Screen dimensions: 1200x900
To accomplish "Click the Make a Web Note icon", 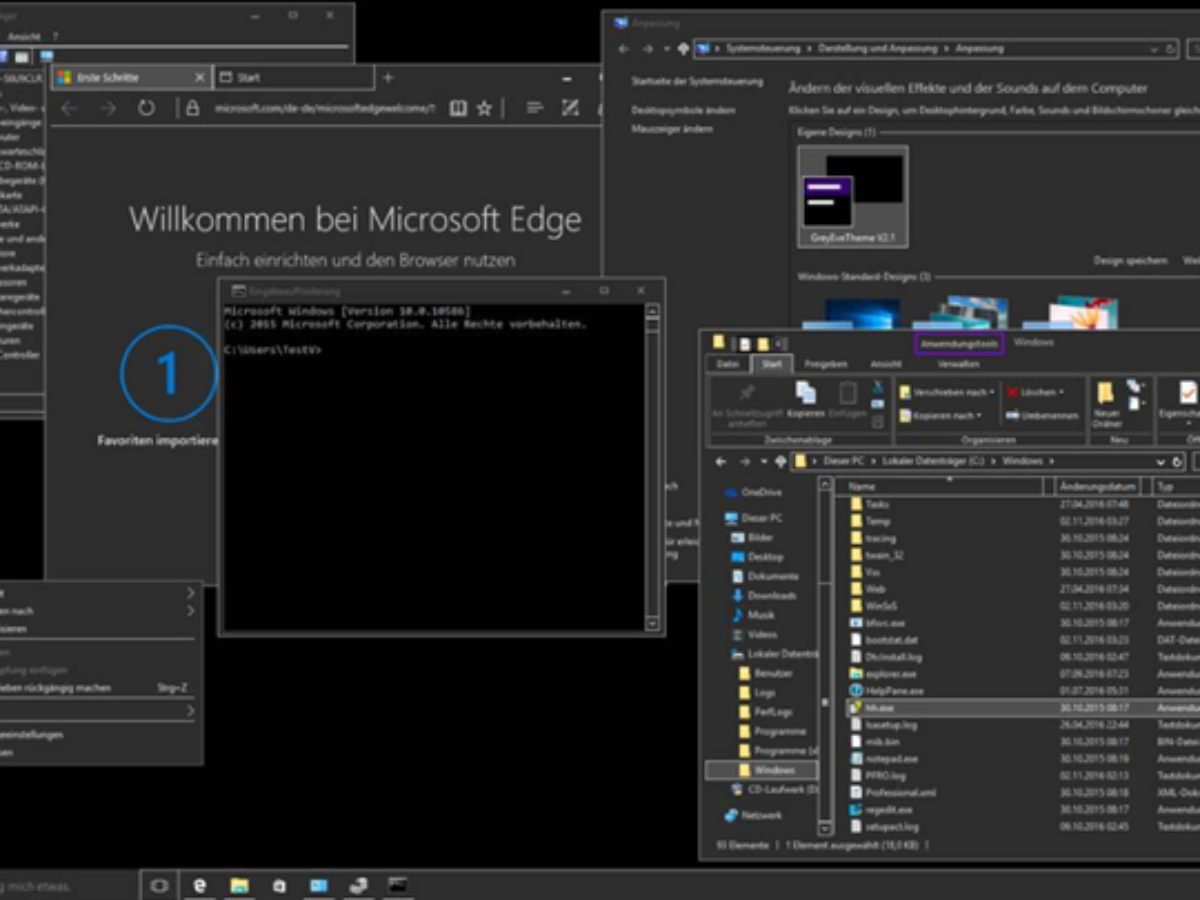I will pyautogui.click(x=570, y=109).
